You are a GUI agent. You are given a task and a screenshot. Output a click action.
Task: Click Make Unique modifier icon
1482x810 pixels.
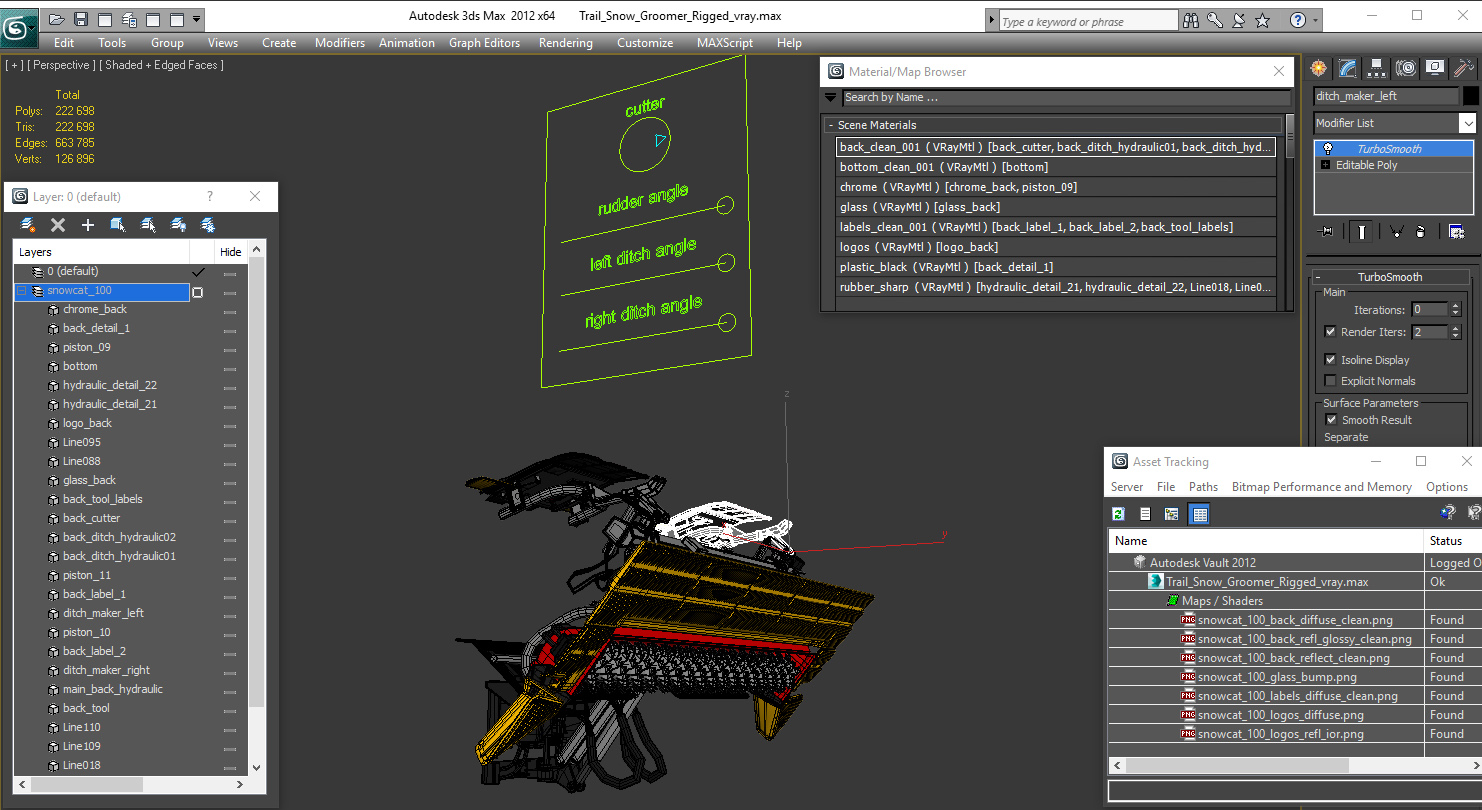click(x=1395, y=232)
